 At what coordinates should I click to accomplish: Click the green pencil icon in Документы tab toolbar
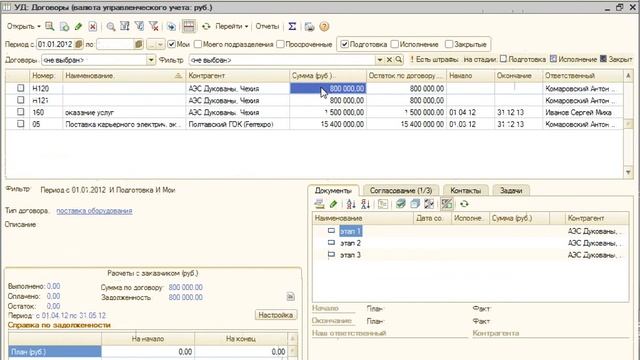click(x=333, y=204)
